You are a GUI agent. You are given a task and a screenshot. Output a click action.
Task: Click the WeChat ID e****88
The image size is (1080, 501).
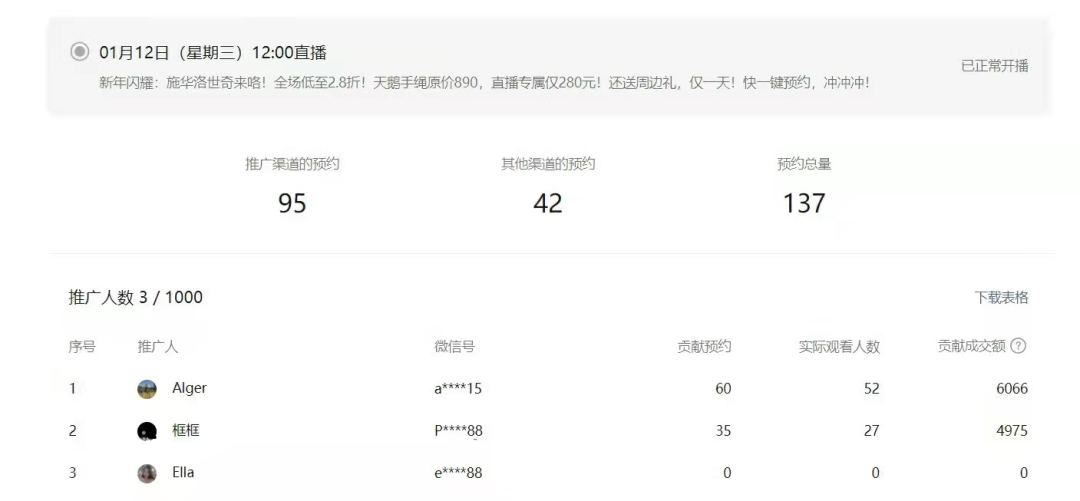(458, 473)
